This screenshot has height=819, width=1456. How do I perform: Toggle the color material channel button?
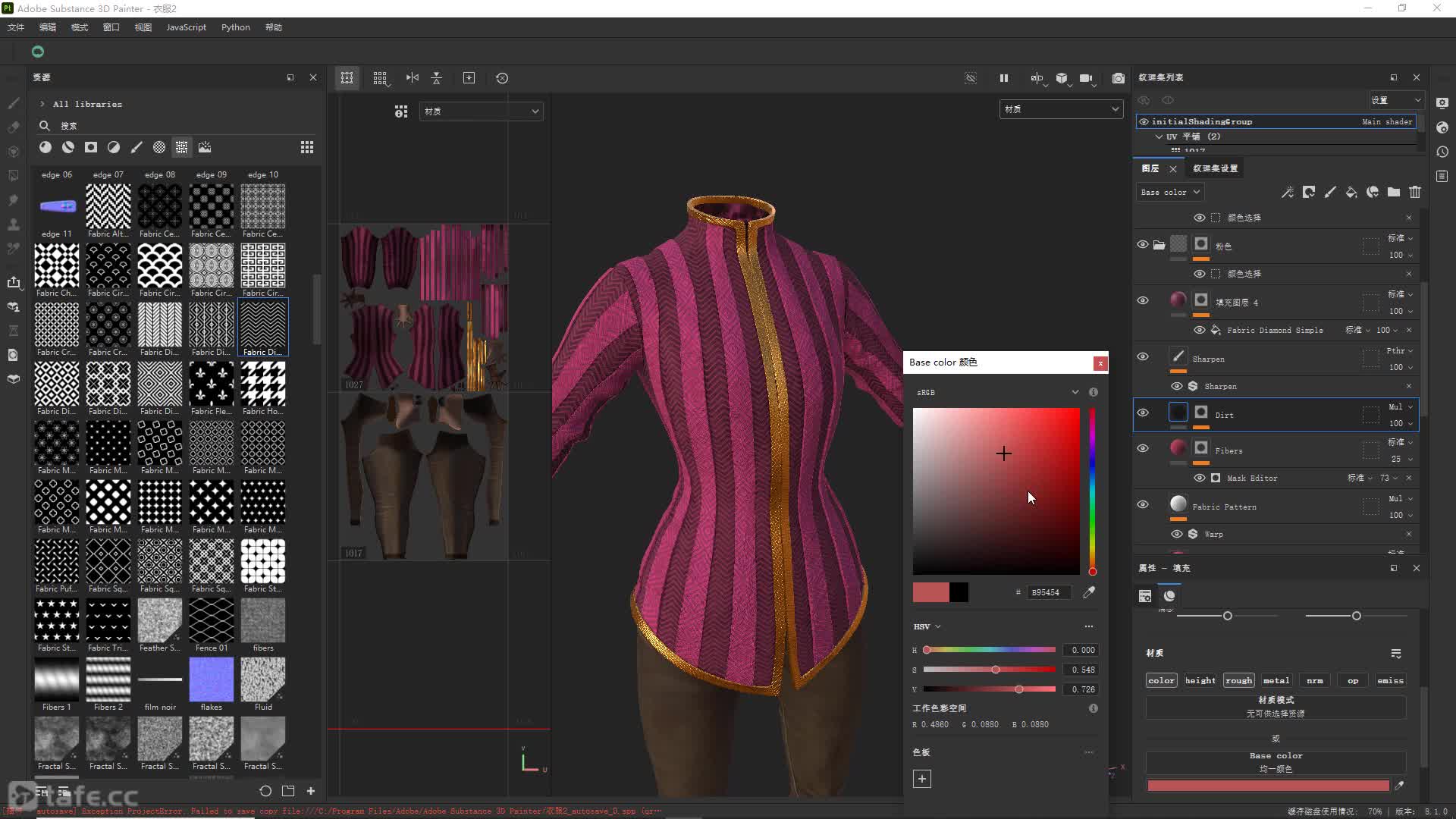1161,680
